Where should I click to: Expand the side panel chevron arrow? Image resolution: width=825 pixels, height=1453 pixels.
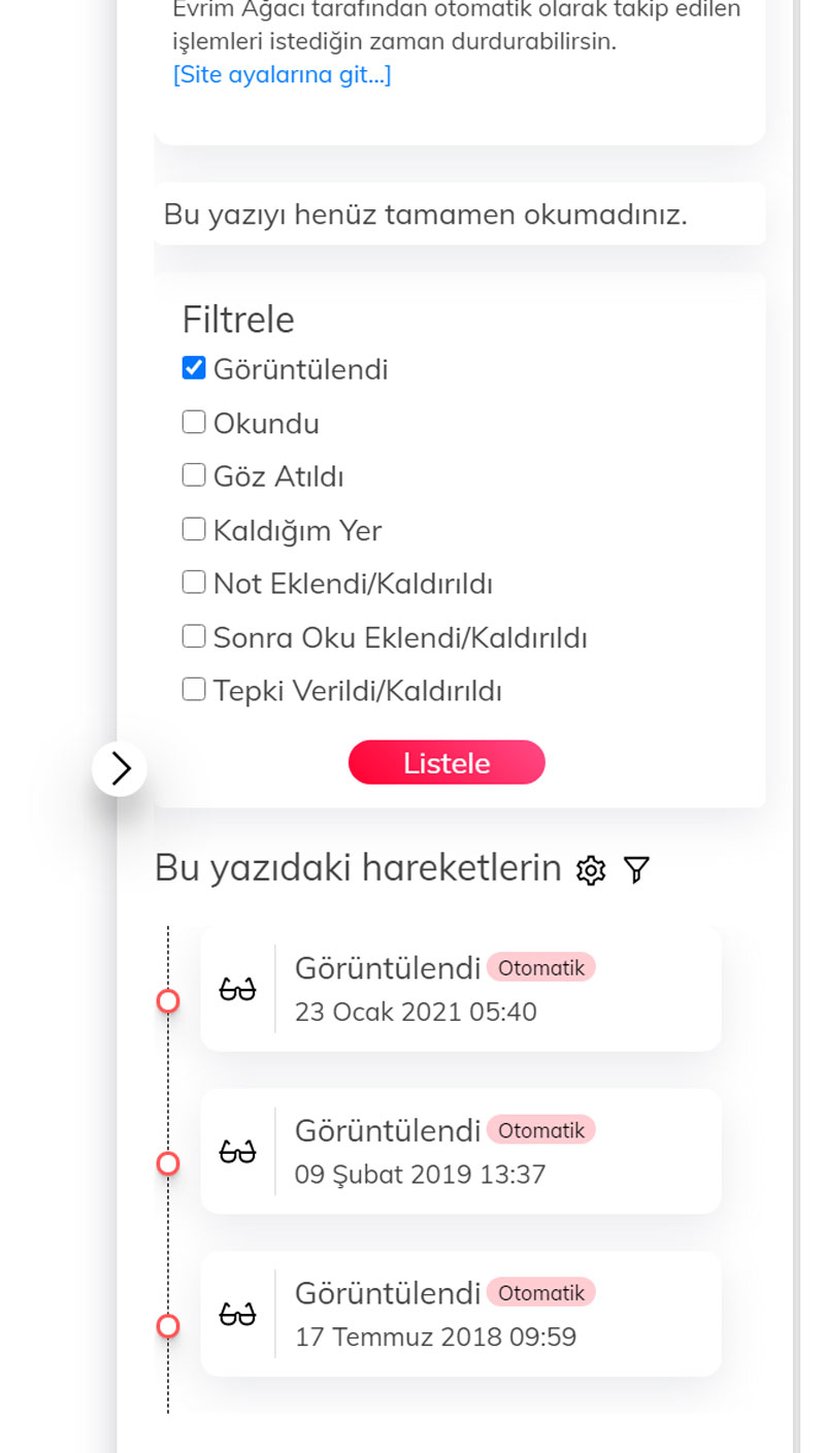point(120,768)
